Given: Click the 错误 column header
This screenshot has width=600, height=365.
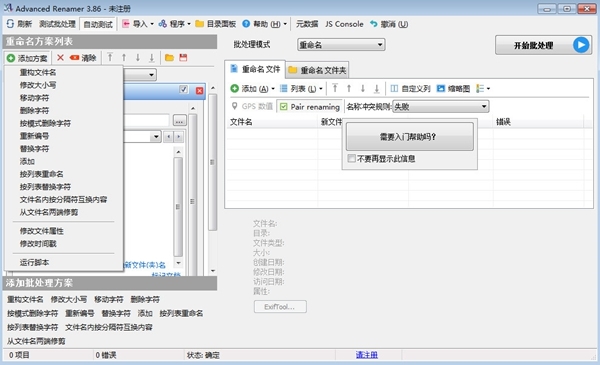Looking at the screenshot, I should 538,122.
